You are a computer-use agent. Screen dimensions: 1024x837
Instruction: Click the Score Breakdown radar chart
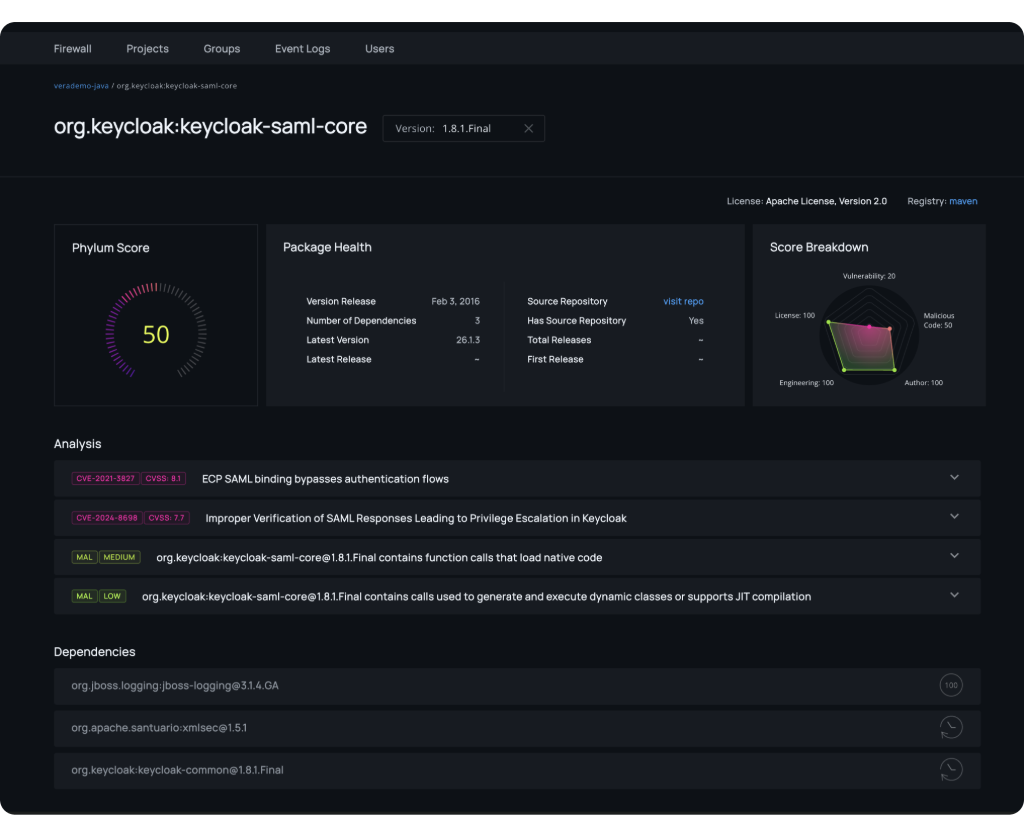(869, 335)
